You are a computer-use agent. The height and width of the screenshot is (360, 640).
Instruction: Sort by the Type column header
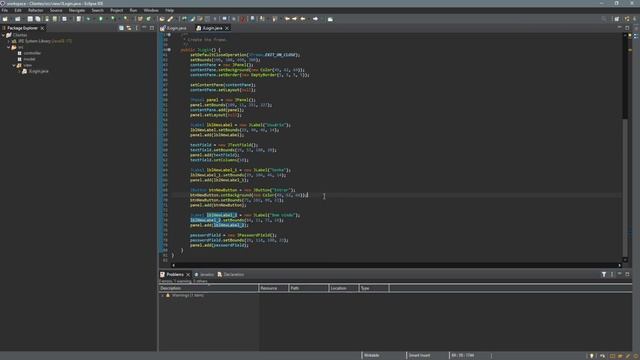coord(374,288)
